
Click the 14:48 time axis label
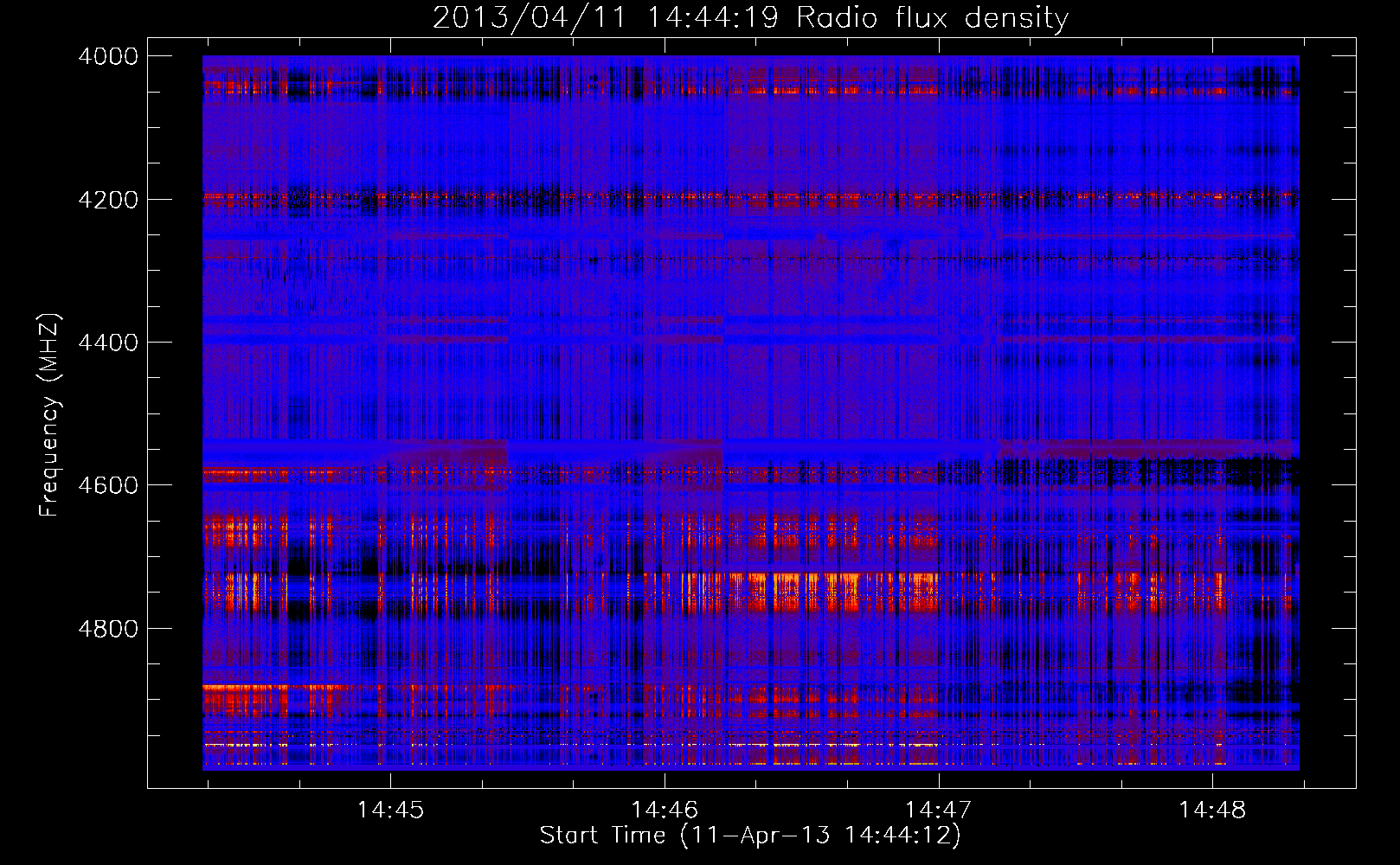[x=1212, y=810]
